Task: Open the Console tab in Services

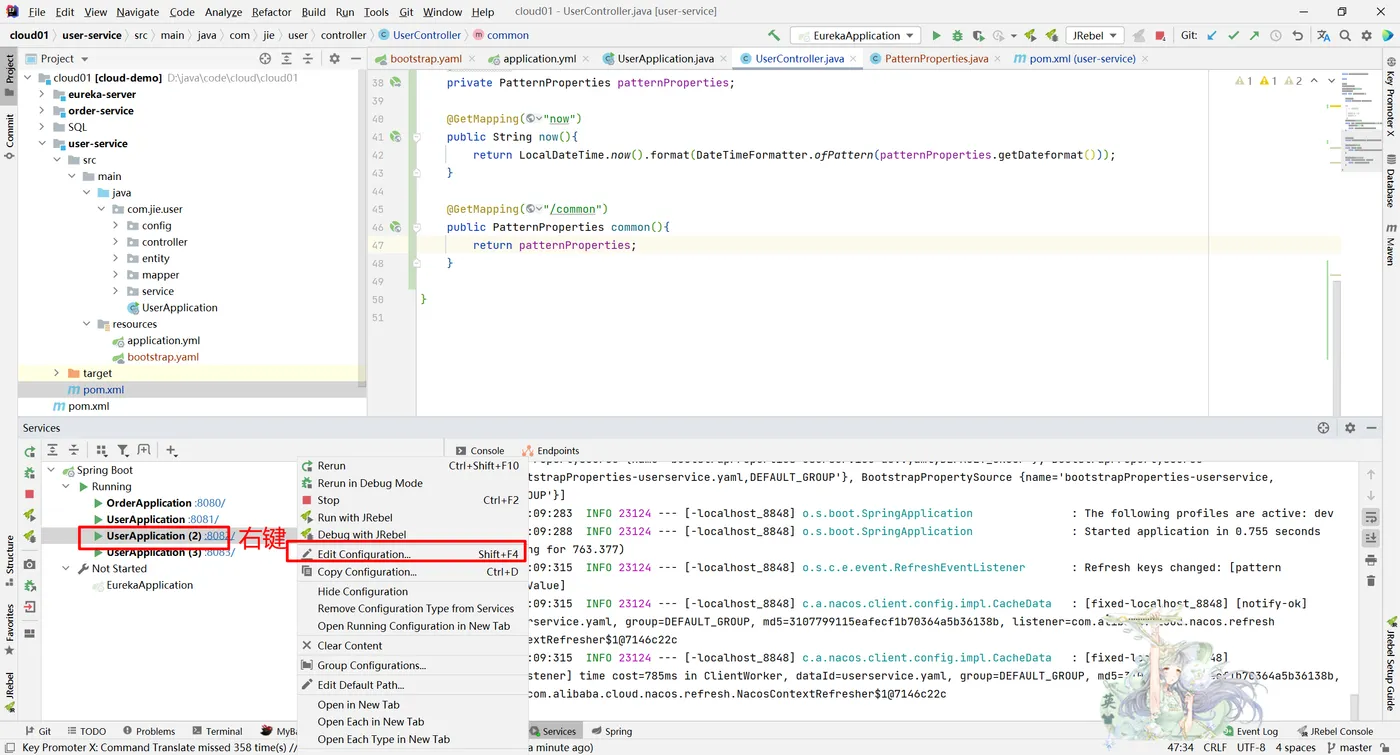Action: click(x=480, y=451)
